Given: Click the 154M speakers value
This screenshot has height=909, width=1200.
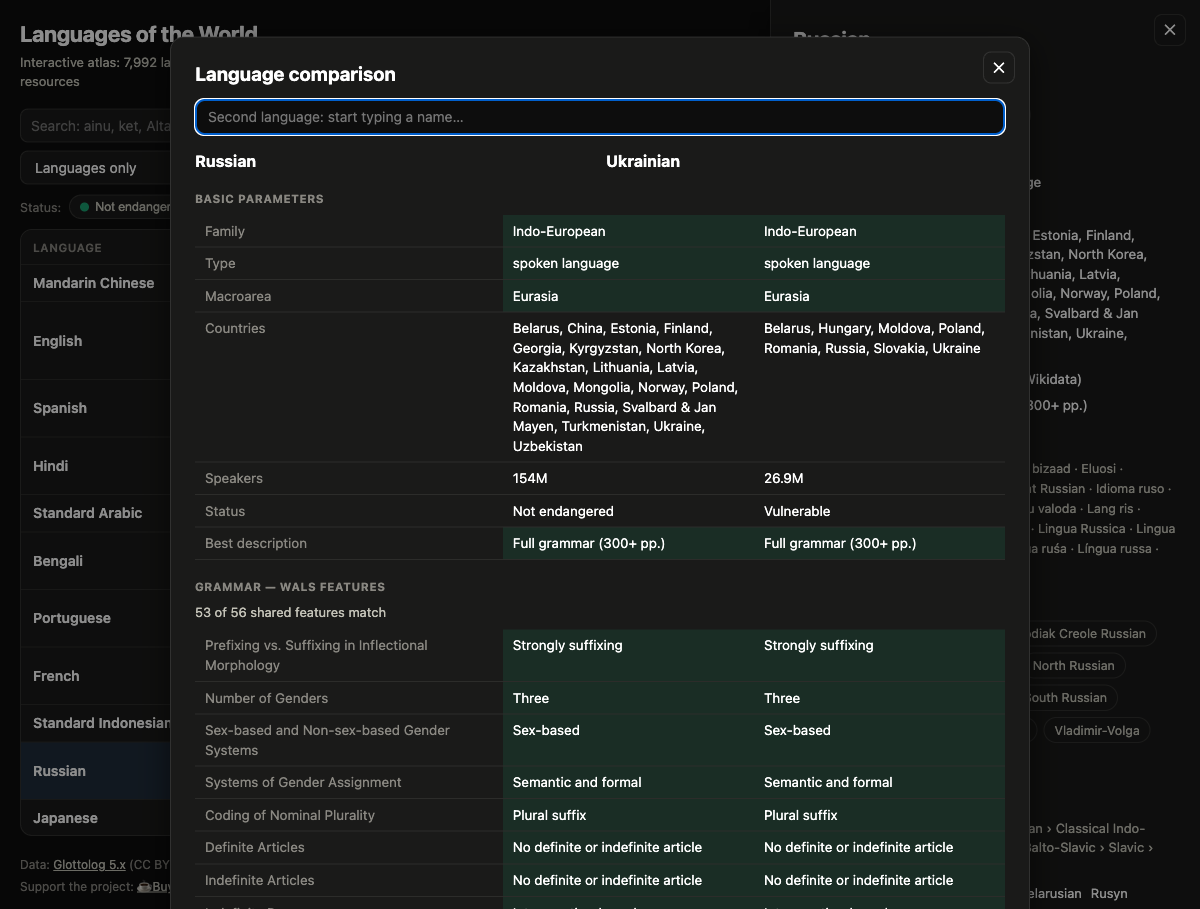Looking at the screenshot, I should [530, 478].
